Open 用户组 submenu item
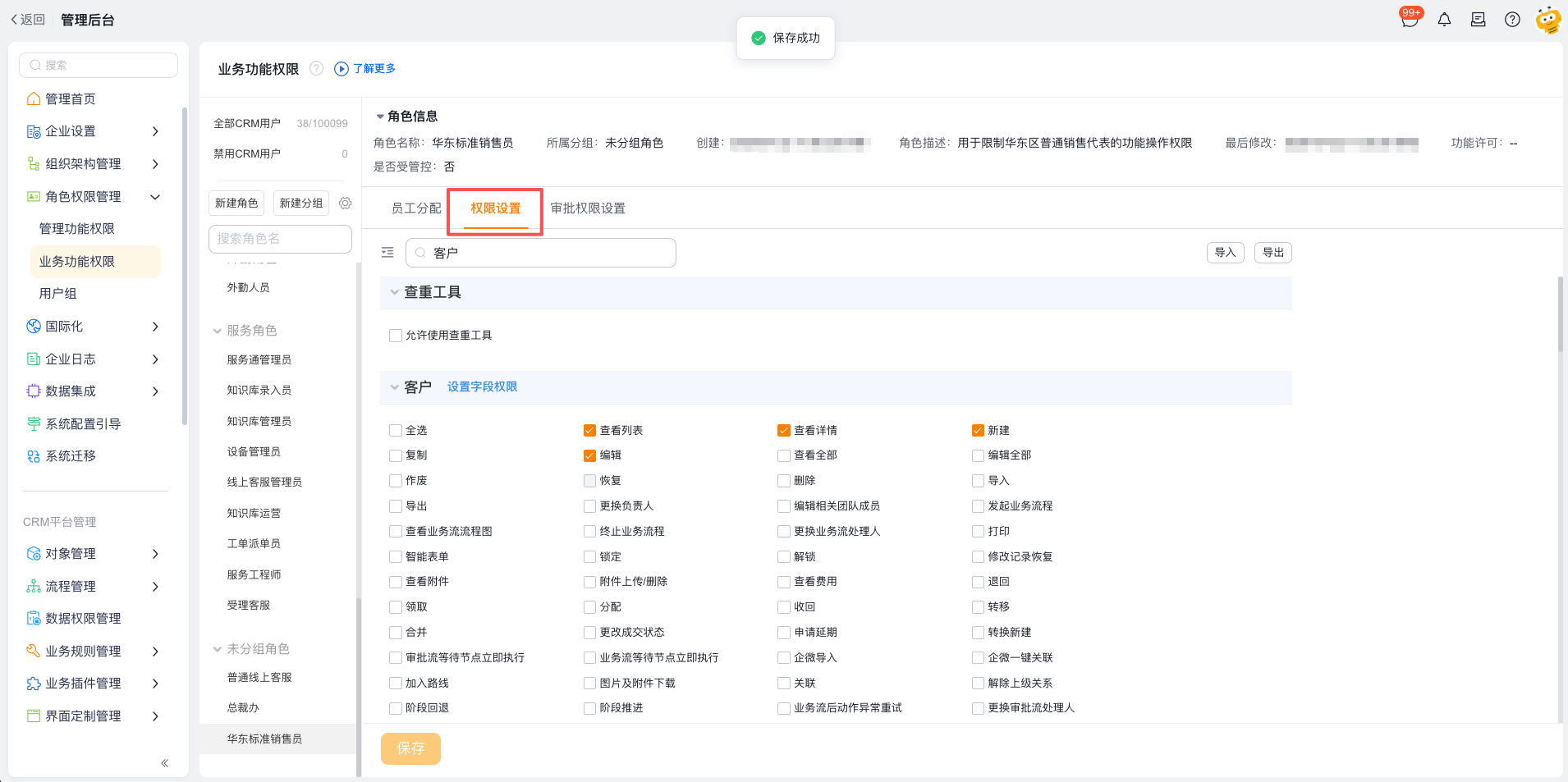Image resolution: width=1568 pixels, height=782 pixels. coord(57,294)
